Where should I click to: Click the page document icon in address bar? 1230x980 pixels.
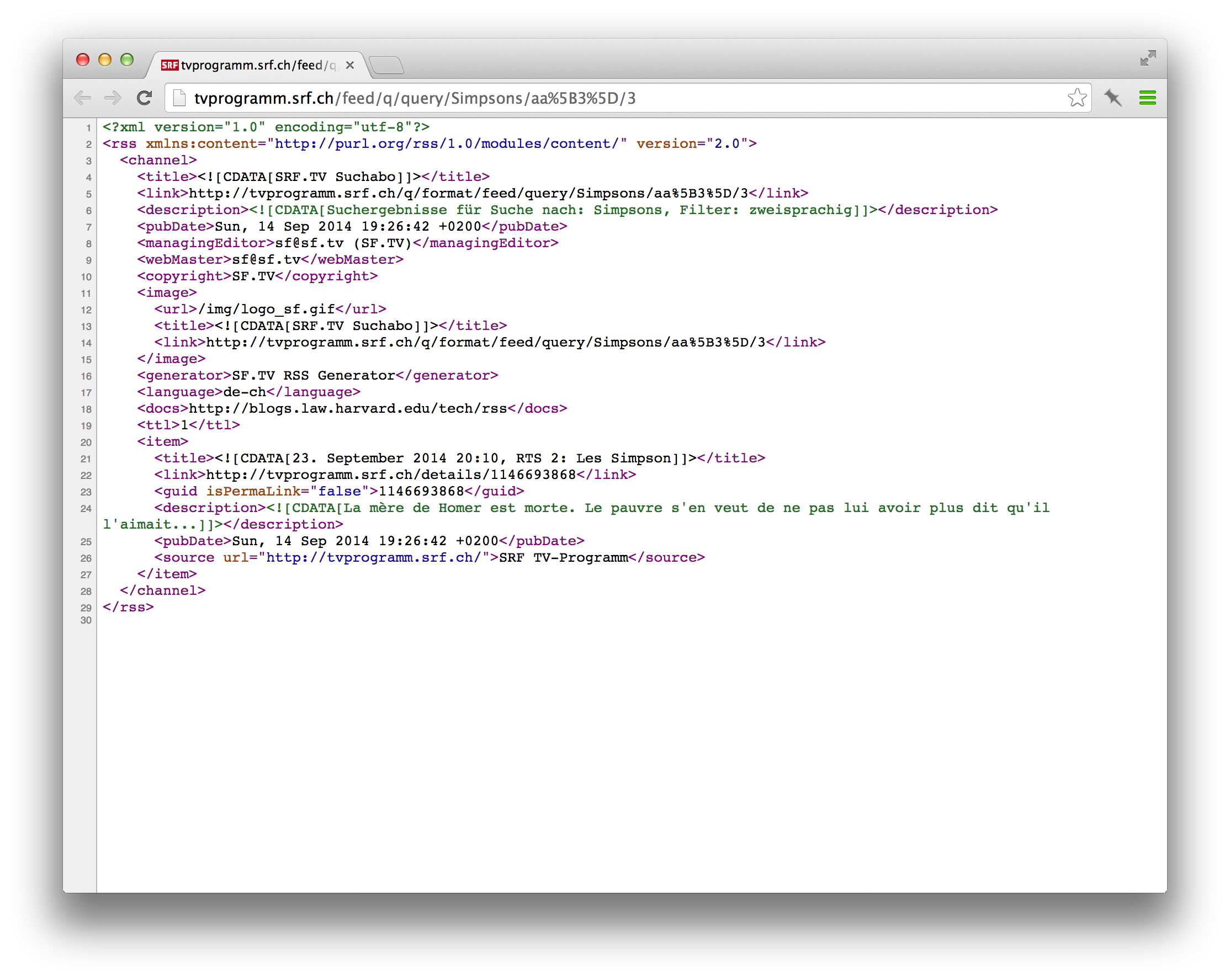pos(179,98)
